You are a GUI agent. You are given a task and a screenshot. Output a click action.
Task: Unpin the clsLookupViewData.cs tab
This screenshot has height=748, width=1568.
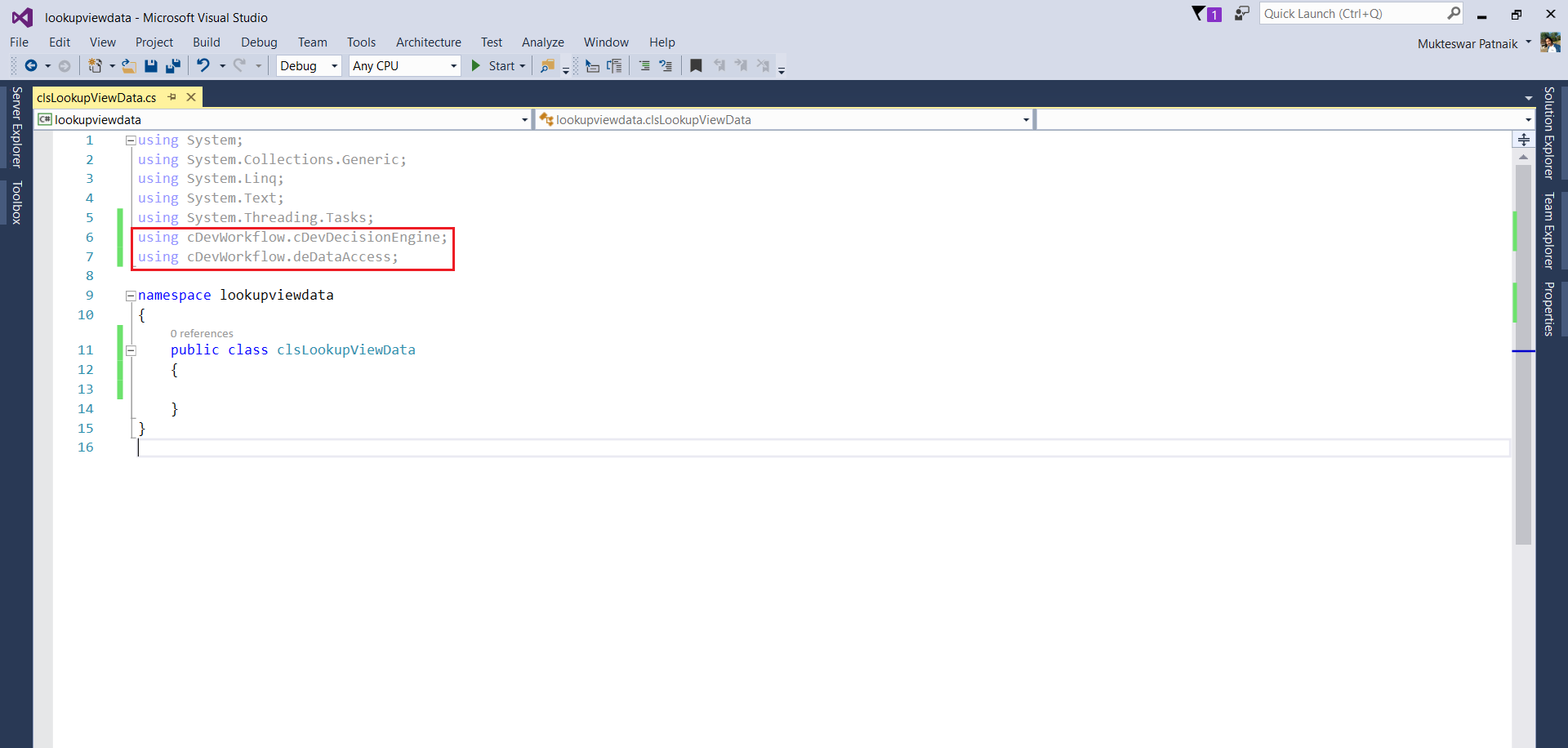coord(171,96)
